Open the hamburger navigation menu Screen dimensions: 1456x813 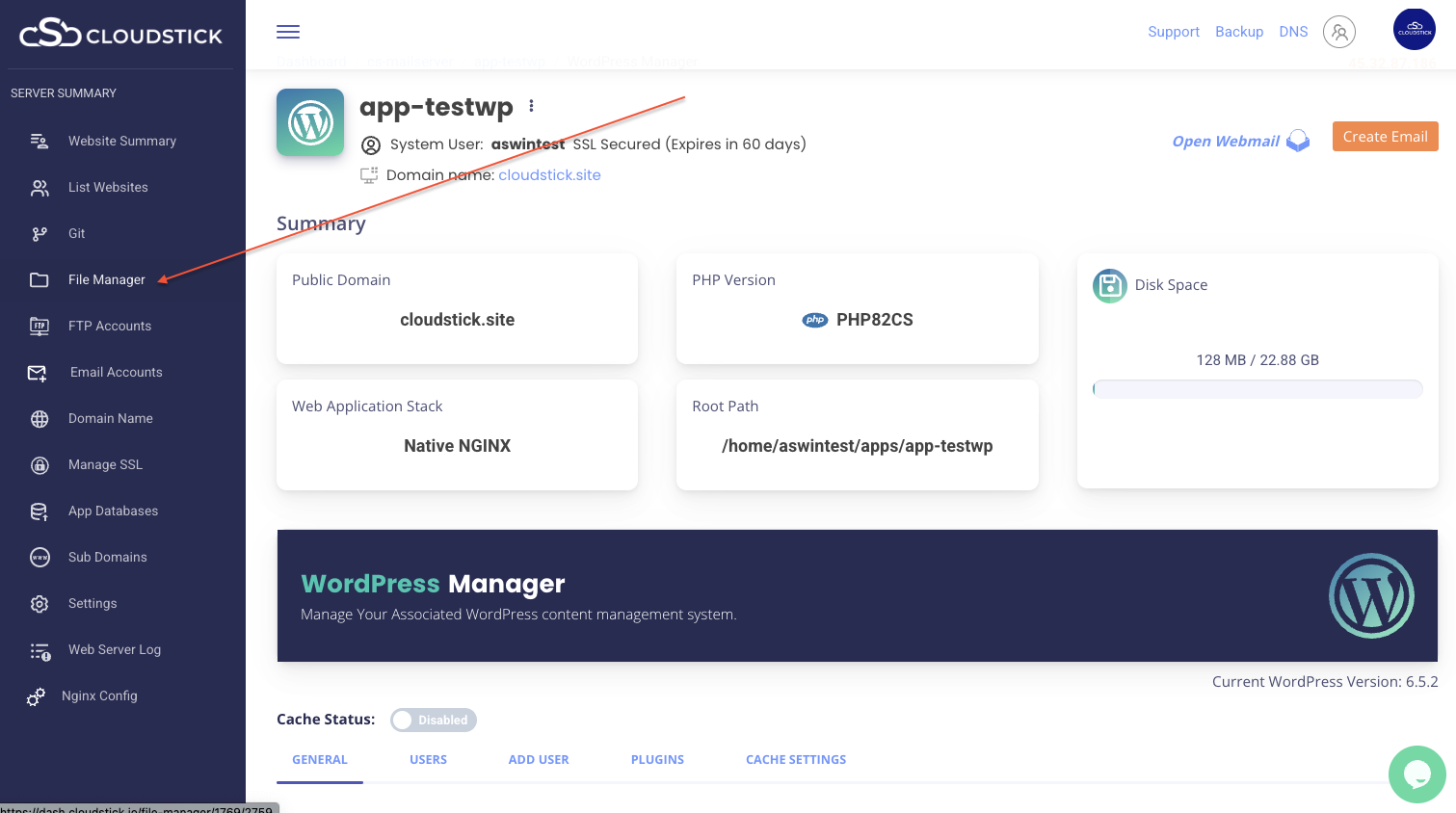pos(287,31)
